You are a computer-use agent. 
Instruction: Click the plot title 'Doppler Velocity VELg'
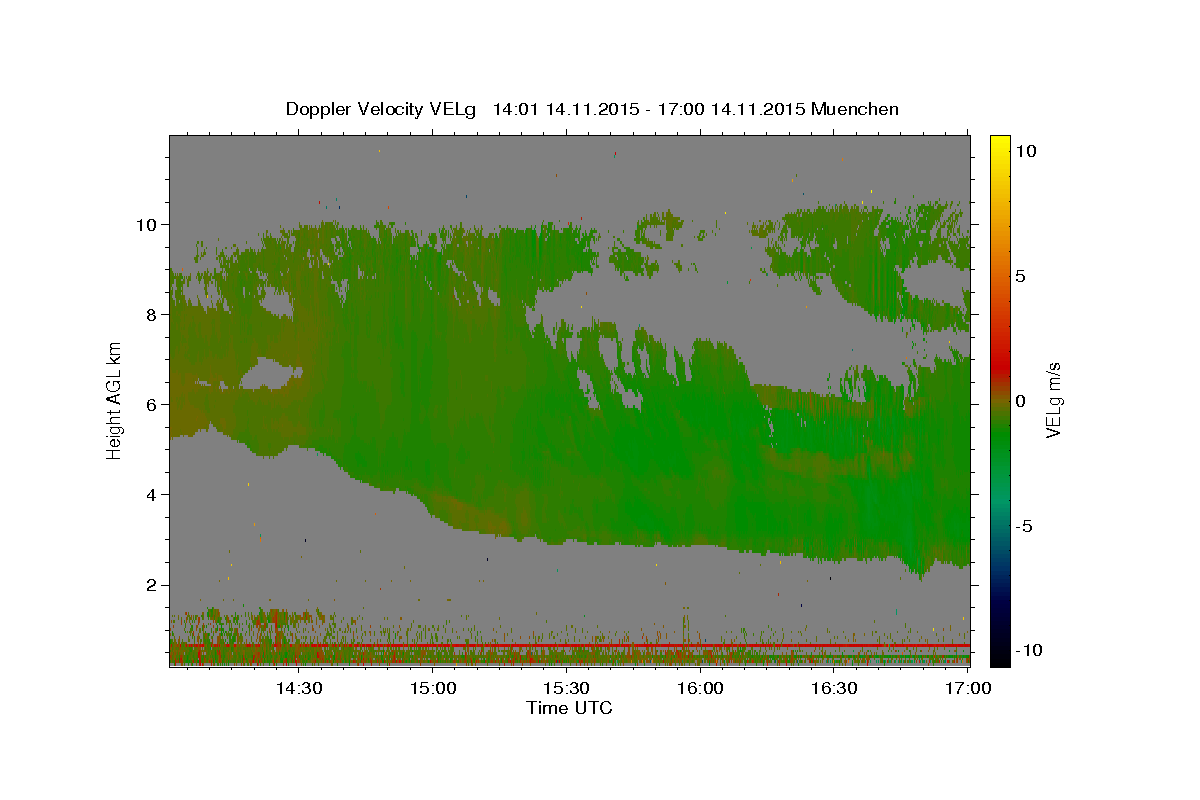coord(382,110)
